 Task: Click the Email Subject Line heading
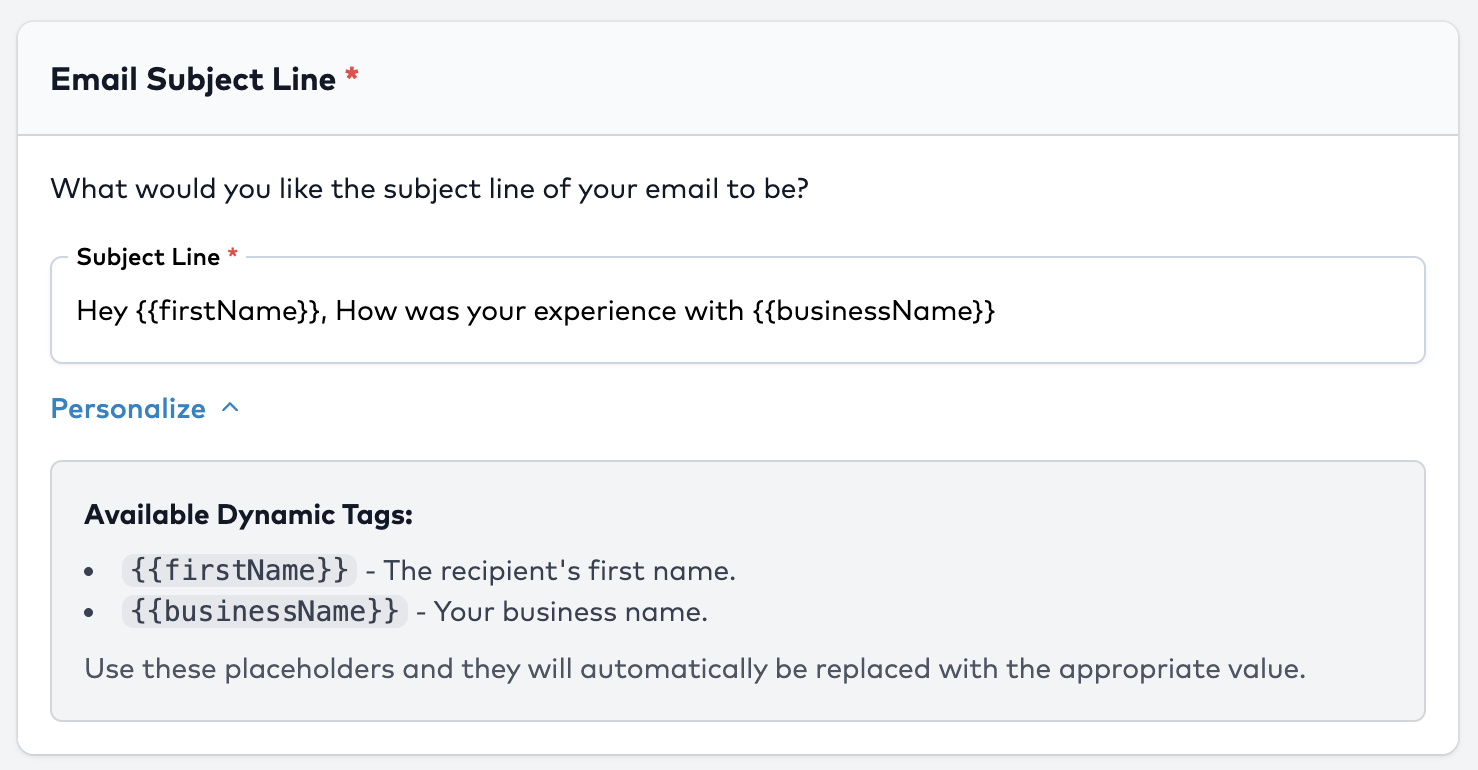click(x=193, y=79)
